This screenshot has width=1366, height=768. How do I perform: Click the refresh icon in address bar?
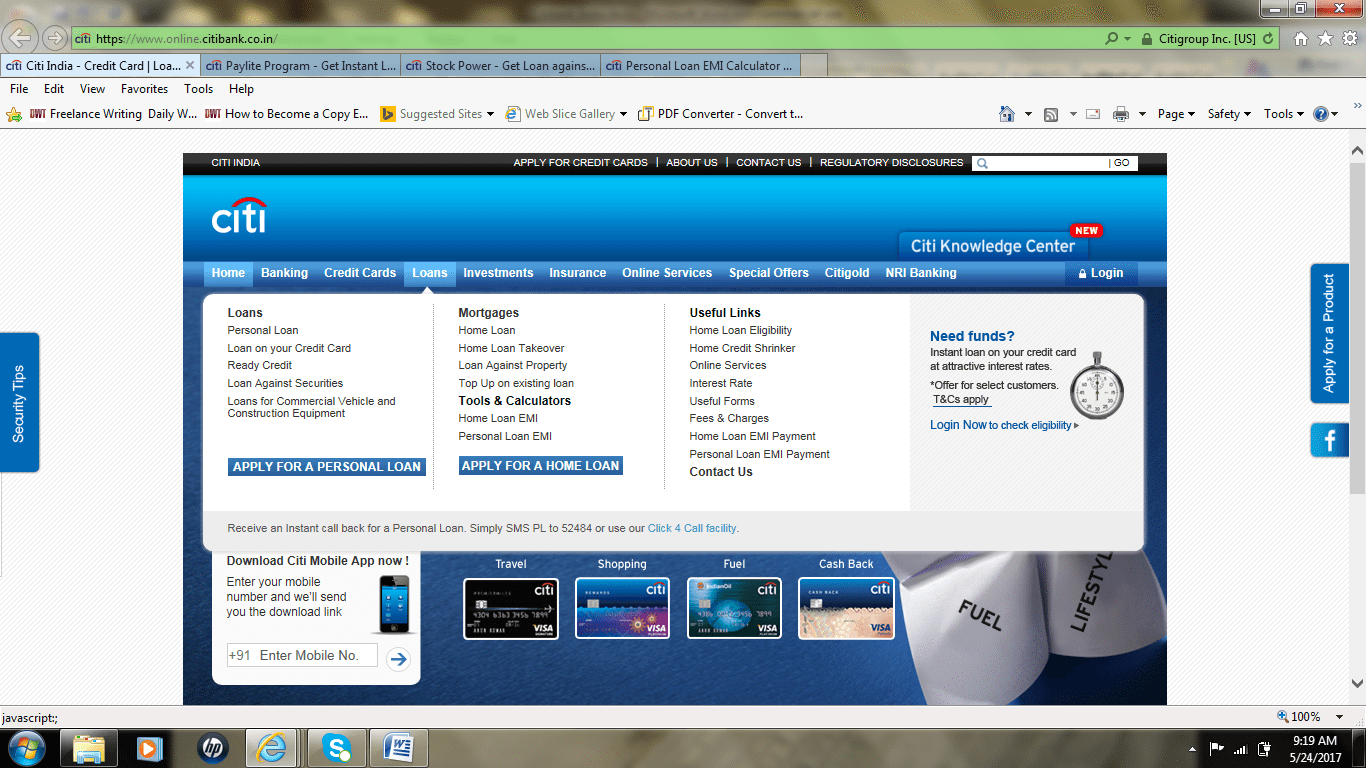pyautogui.click(x=1269, y=39)
